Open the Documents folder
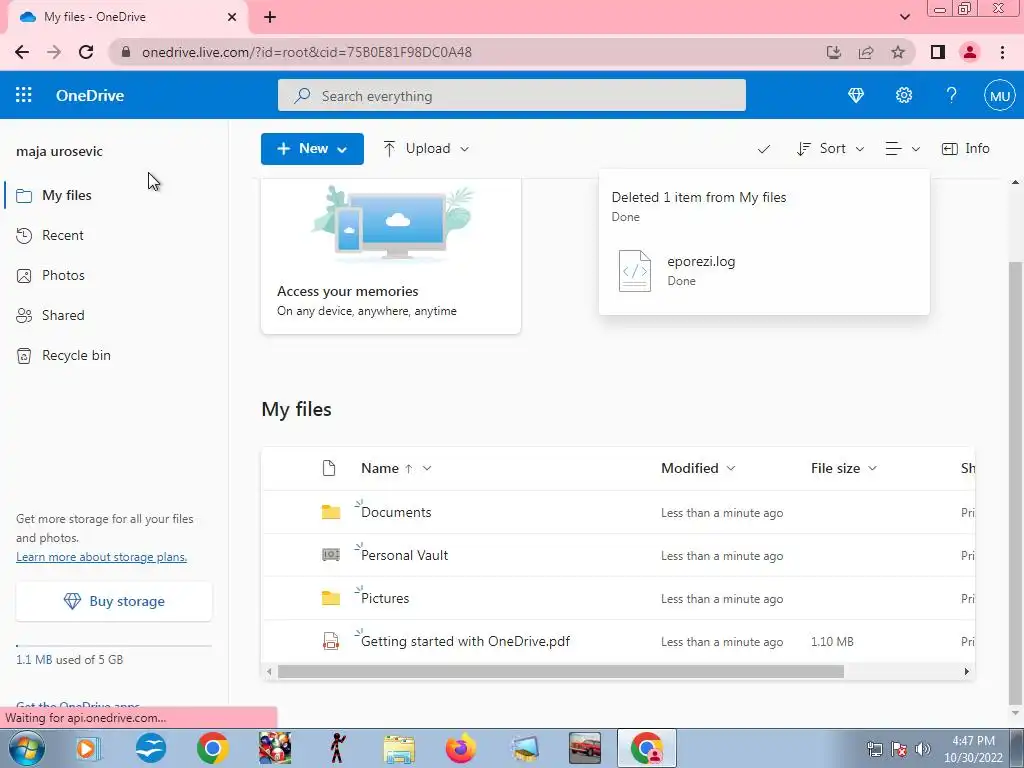Viewport: 1024px width, 768px height. point(396,512)
